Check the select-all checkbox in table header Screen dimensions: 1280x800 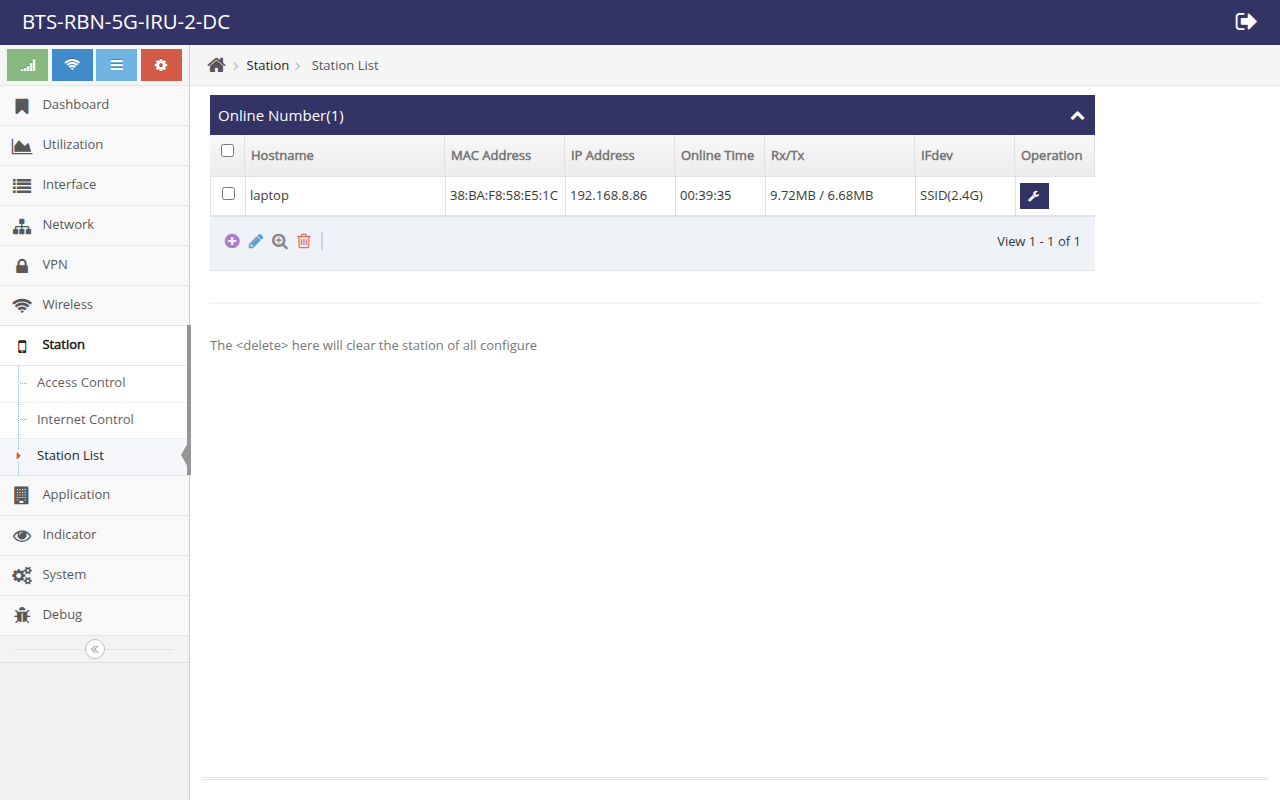tap(227, 151)
